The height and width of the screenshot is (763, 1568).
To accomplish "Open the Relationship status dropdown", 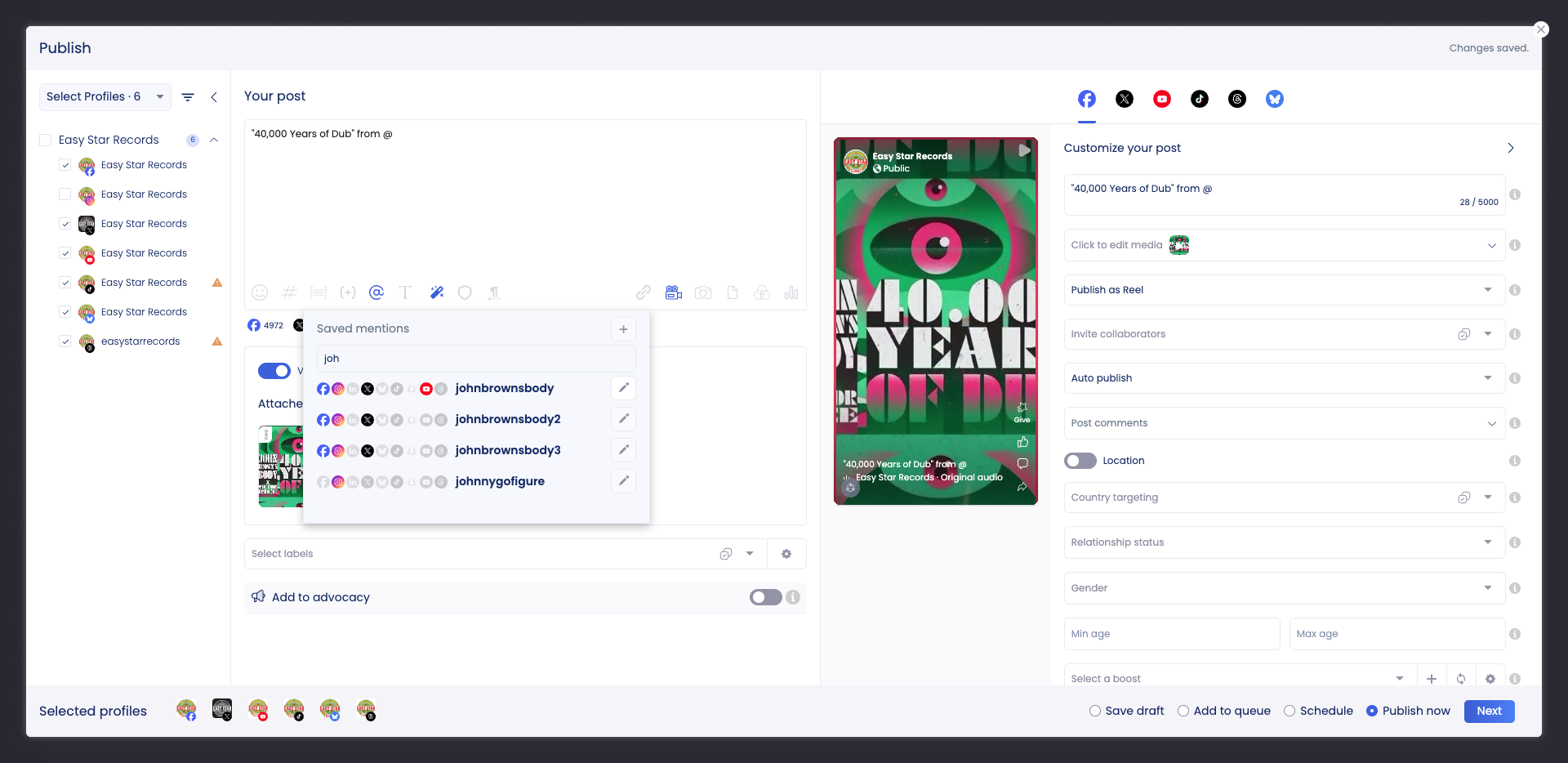I will (1284, 542).
